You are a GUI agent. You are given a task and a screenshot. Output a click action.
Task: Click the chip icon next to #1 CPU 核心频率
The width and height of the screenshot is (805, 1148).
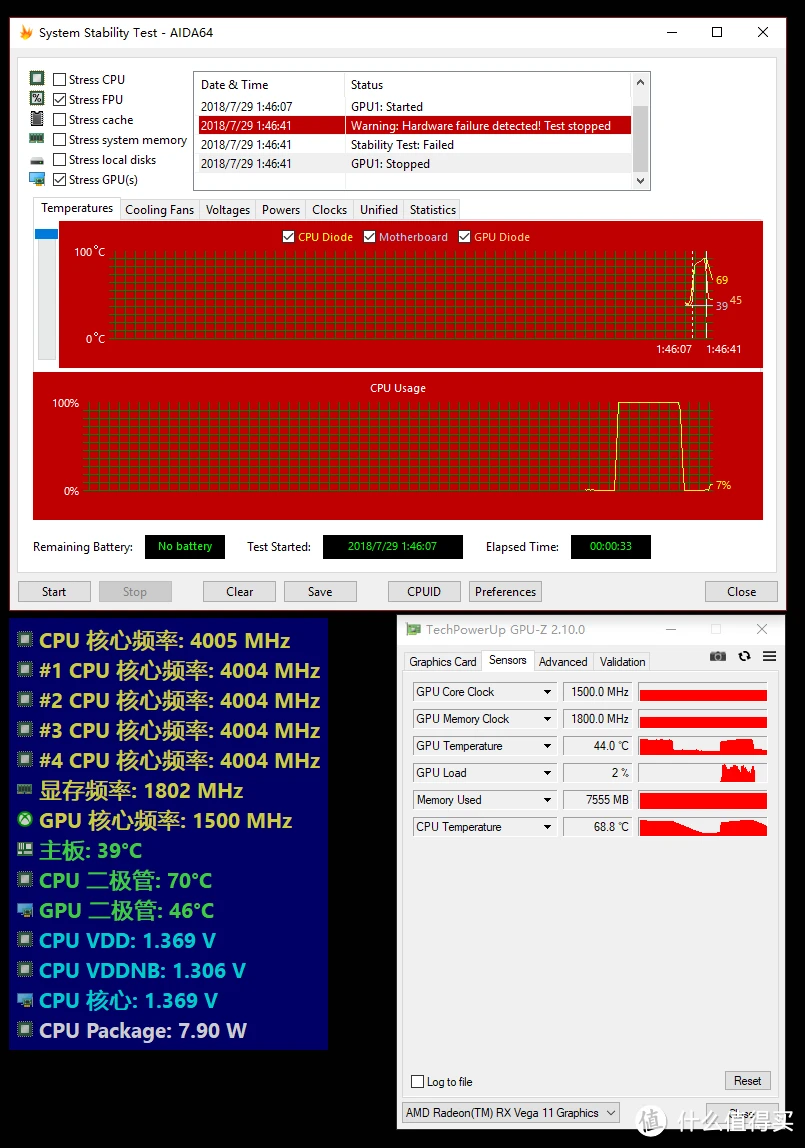(25, 669)
